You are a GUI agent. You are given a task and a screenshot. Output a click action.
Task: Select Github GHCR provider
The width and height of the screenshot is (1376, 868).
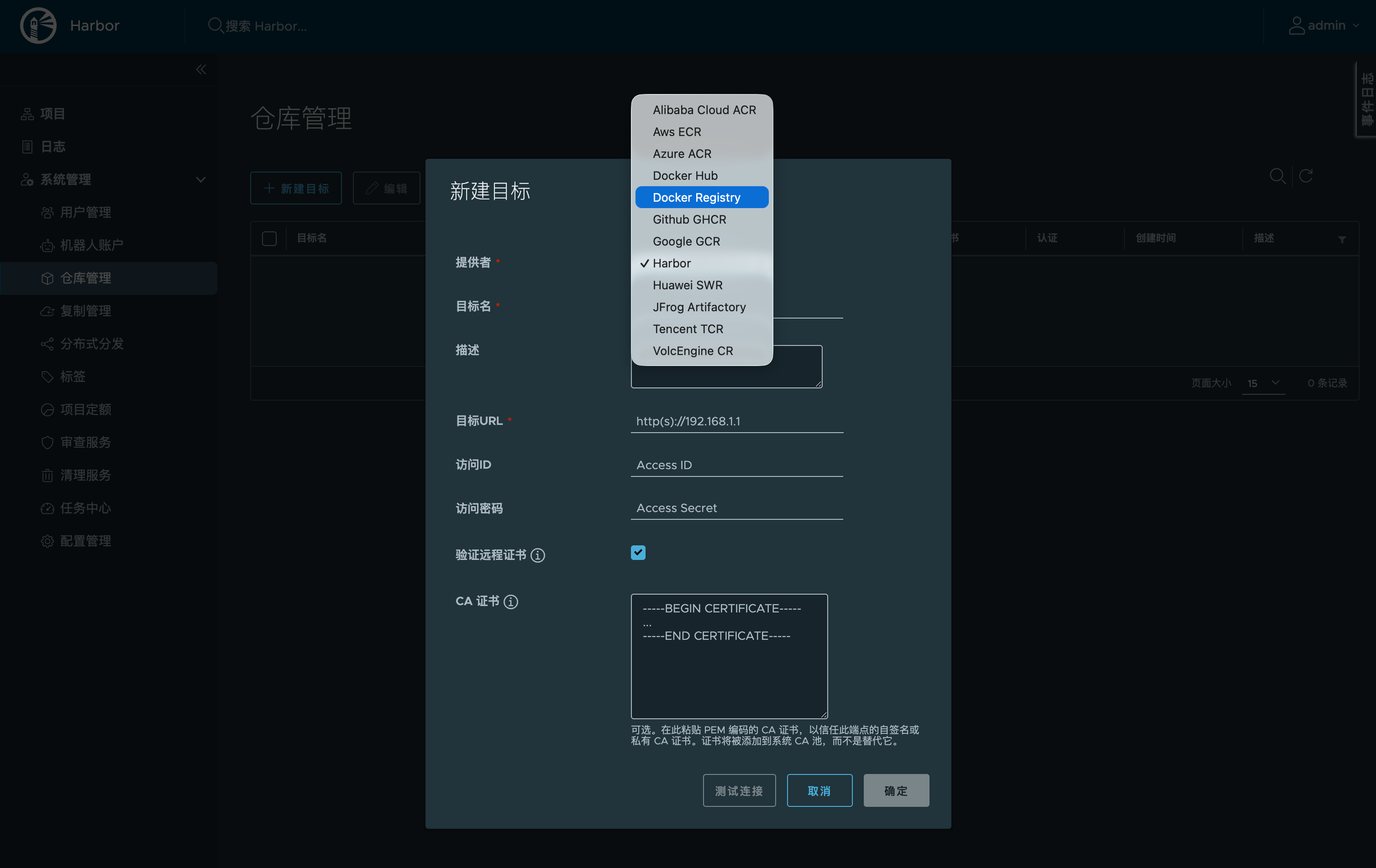pyautogui.click(x=702, y=220)
